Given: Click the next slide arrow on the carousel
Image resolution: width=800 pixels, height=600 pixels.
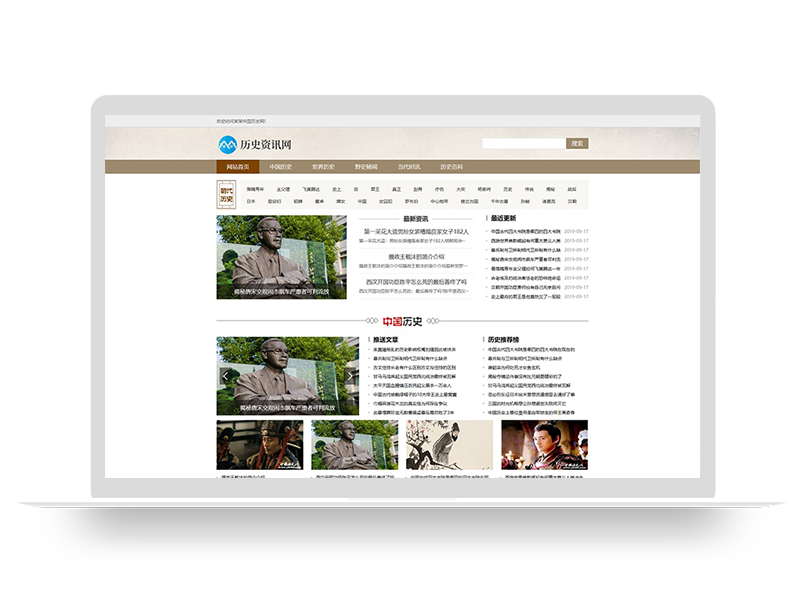Looking at the screenshot, I should pyautogui.click(x=351, y=376).
